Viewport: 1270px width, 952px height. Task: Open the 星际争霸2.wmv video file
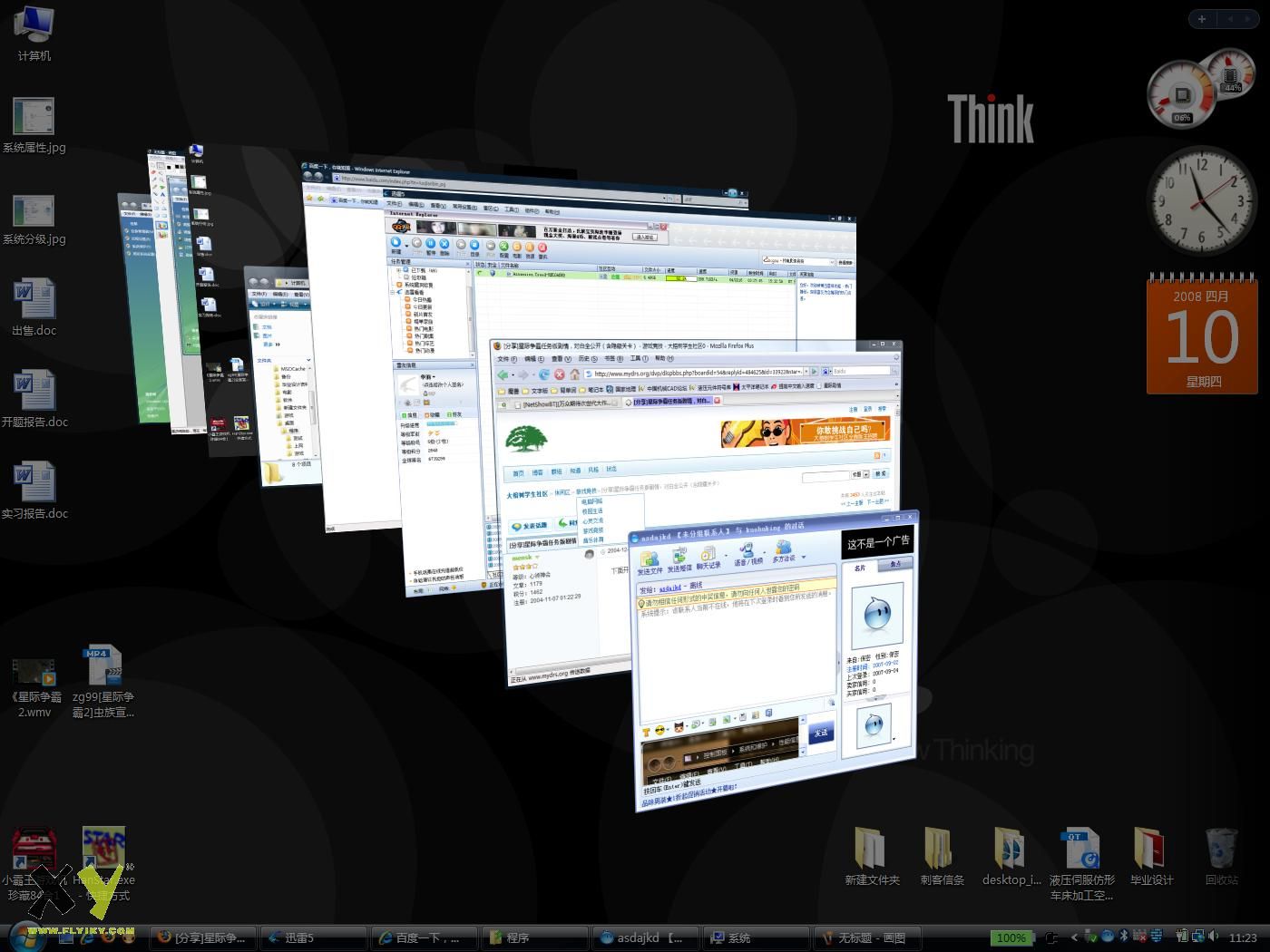(x=34, y=685)
